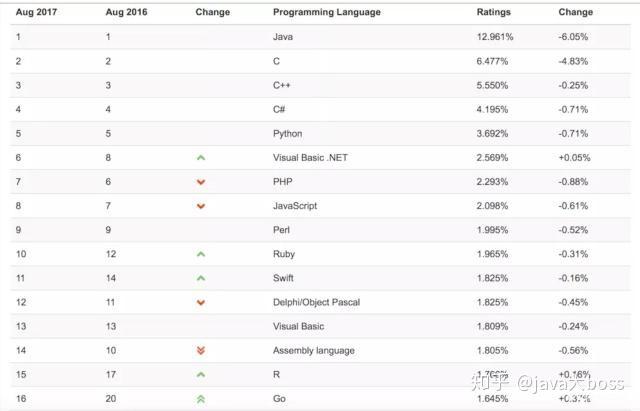Click the 12.961% rating value
Screen dimensions: 640x411
[x=496, y=37]
